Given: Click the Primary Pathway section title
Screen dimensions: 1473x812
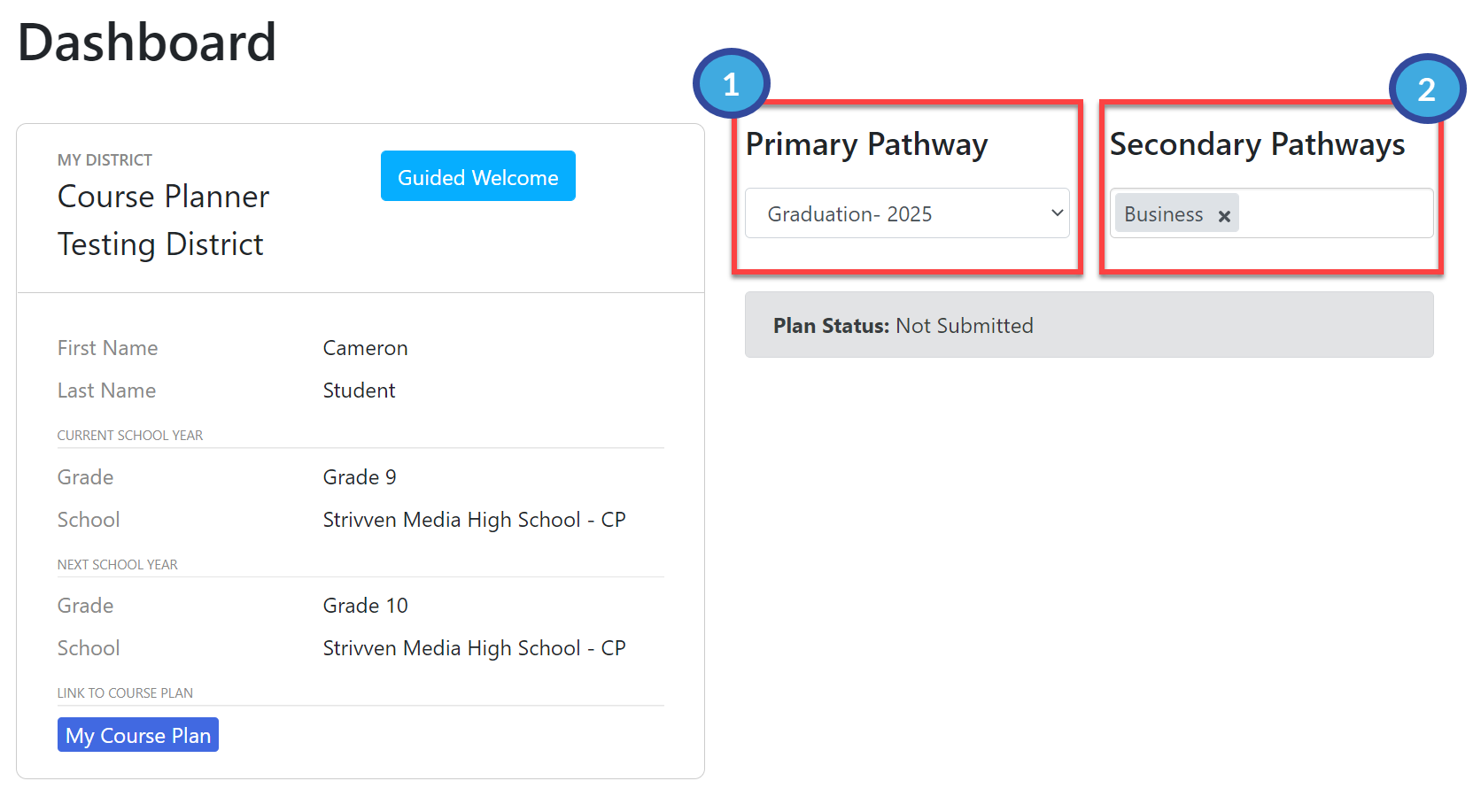Looking at the screenshot, I should [867, 144].
